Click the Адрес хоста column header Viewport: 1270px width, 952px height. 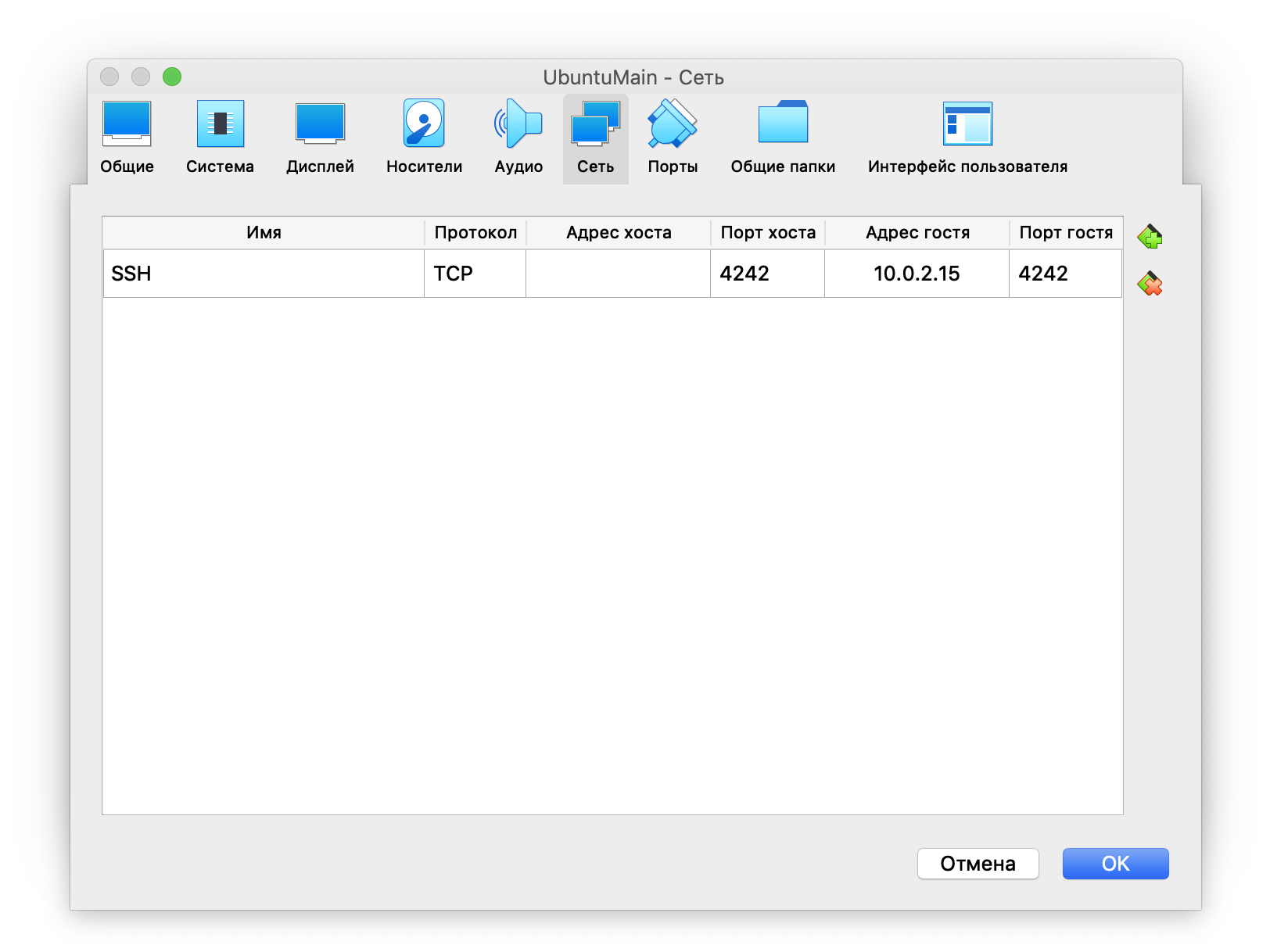coord(619,233)
